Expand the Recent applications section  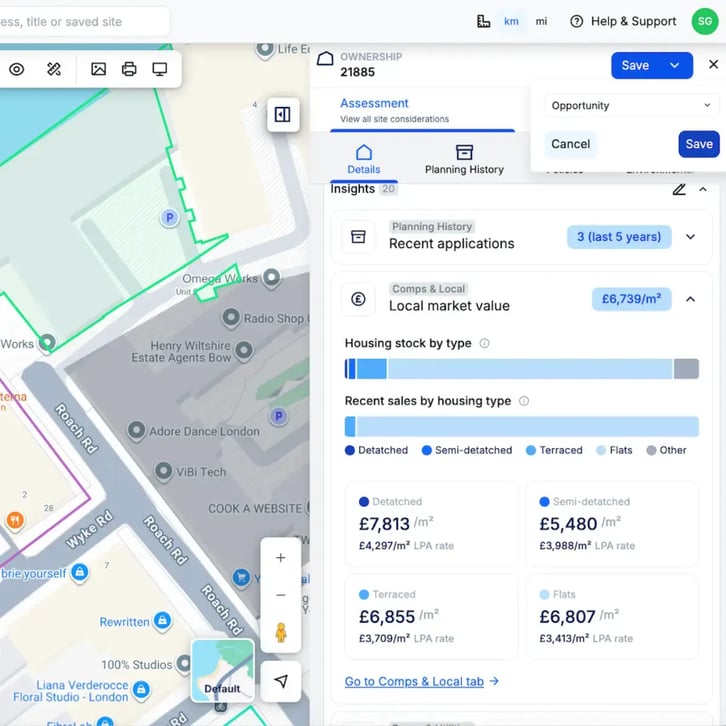(x=690, y=237)
